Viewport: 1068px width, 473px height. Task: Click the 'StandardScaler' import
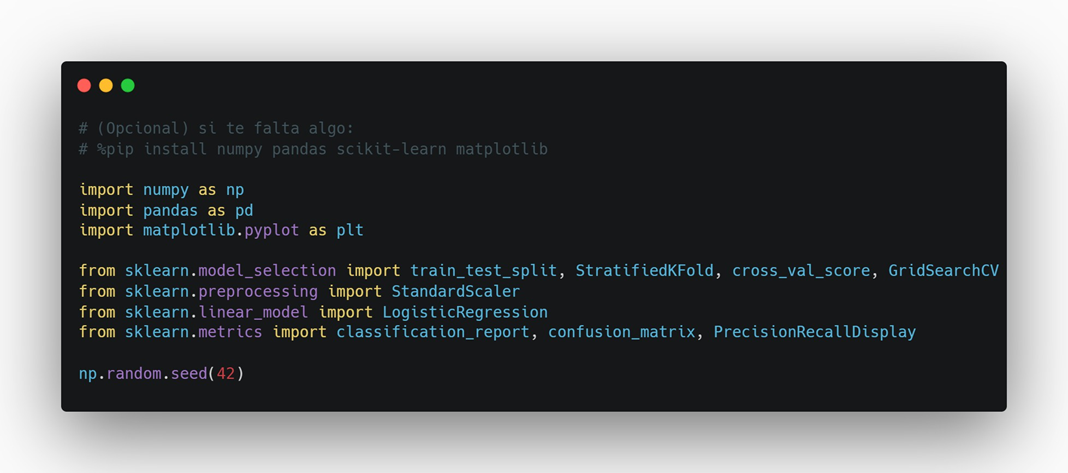click(455, 291)
